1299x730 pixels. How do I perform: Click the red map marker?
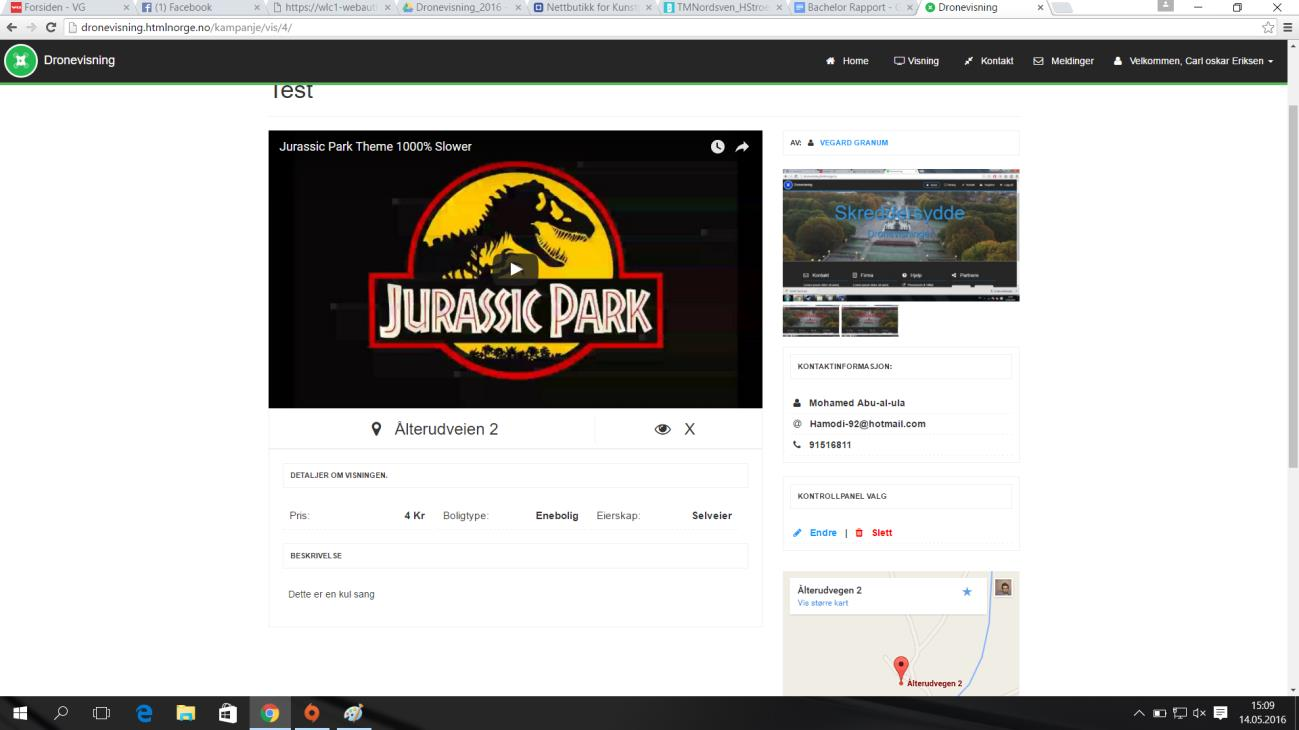click(x=901, y=669)
